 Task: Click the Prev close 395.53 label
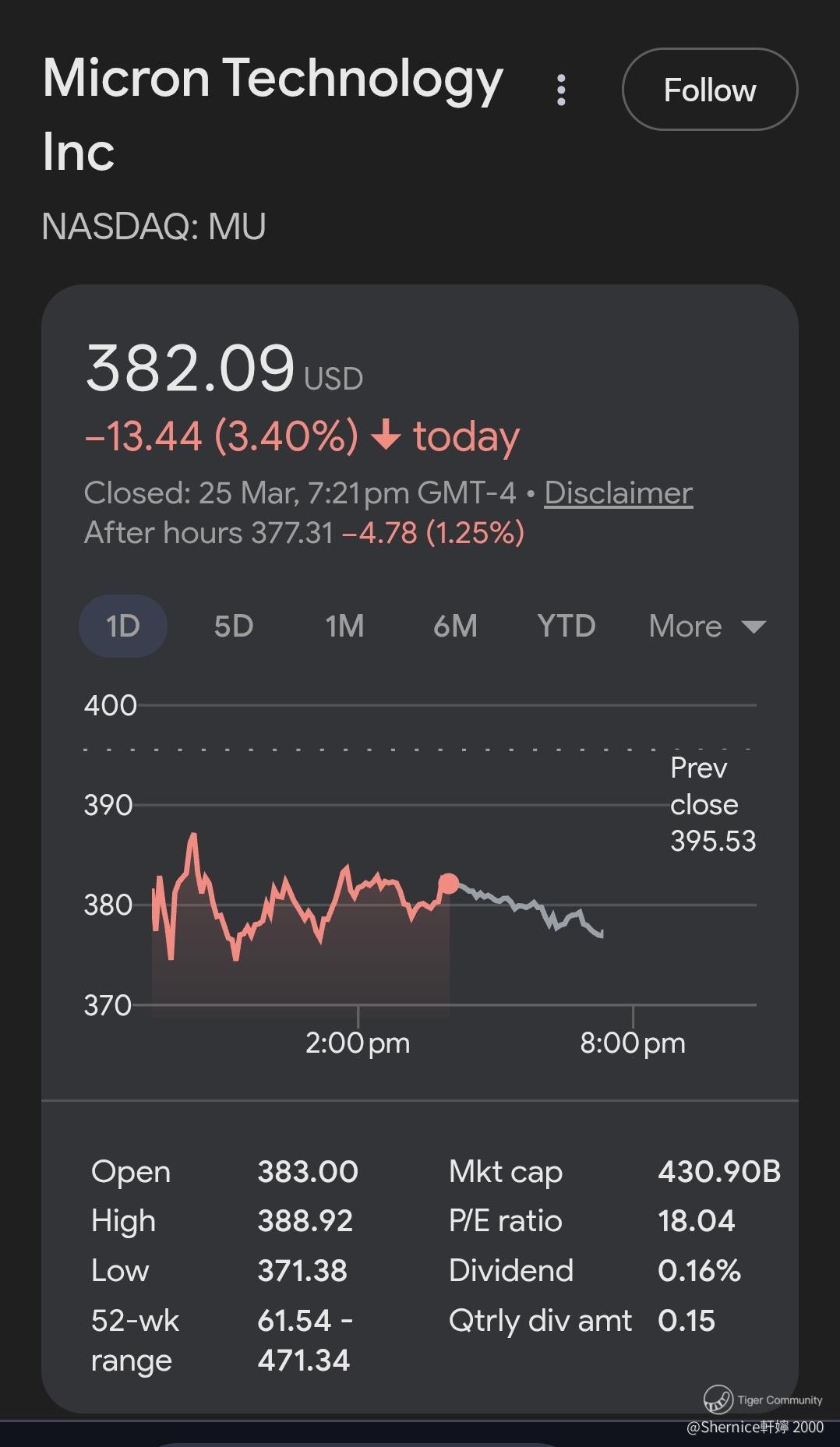[712, 804]
